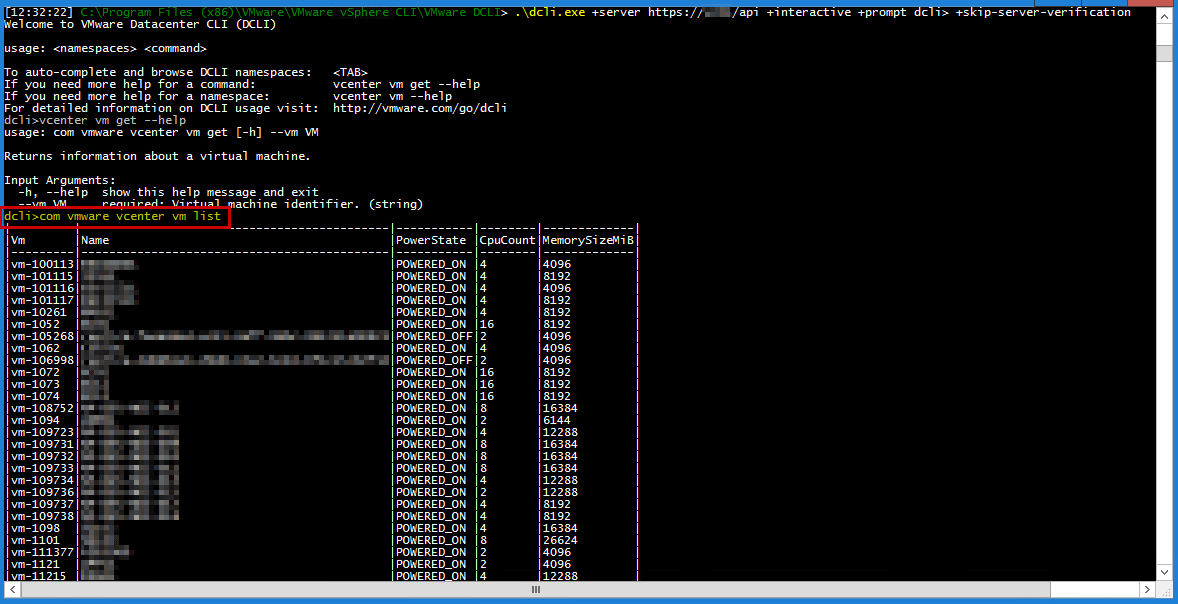The image size is (1178, 604).
Task: Click 'Welcome to VMware Datacenter CLI (DCLI)' line
Action: click(x=140, y=24)
